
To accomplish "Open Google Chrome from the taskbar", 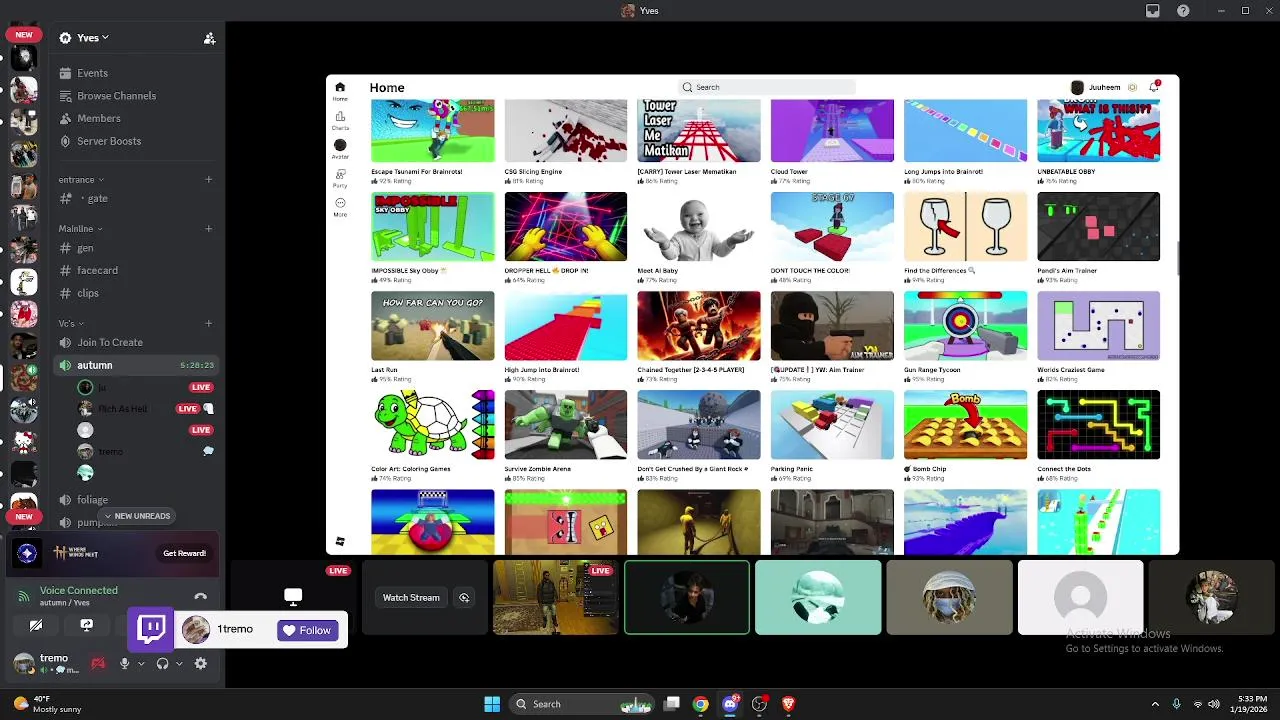I will 701,704.
